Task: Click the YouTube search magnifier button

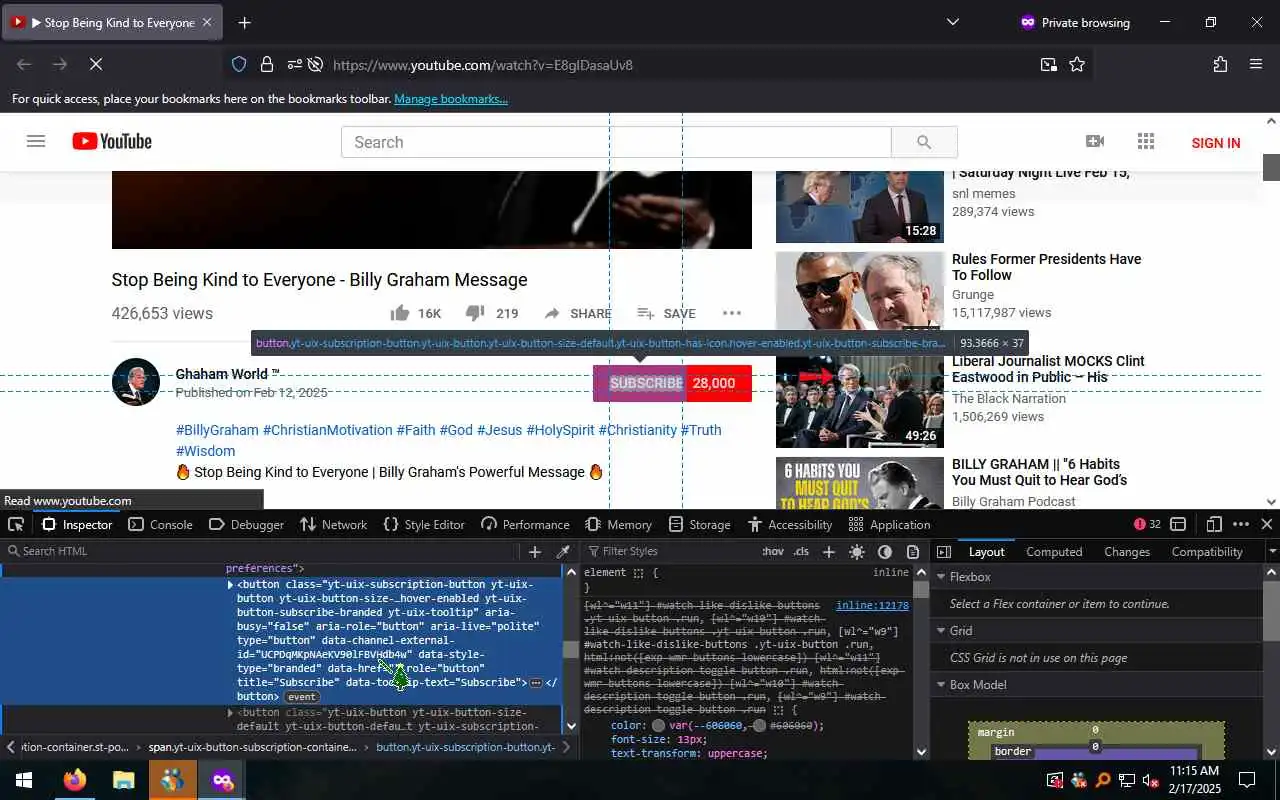Action: [924, 142]
